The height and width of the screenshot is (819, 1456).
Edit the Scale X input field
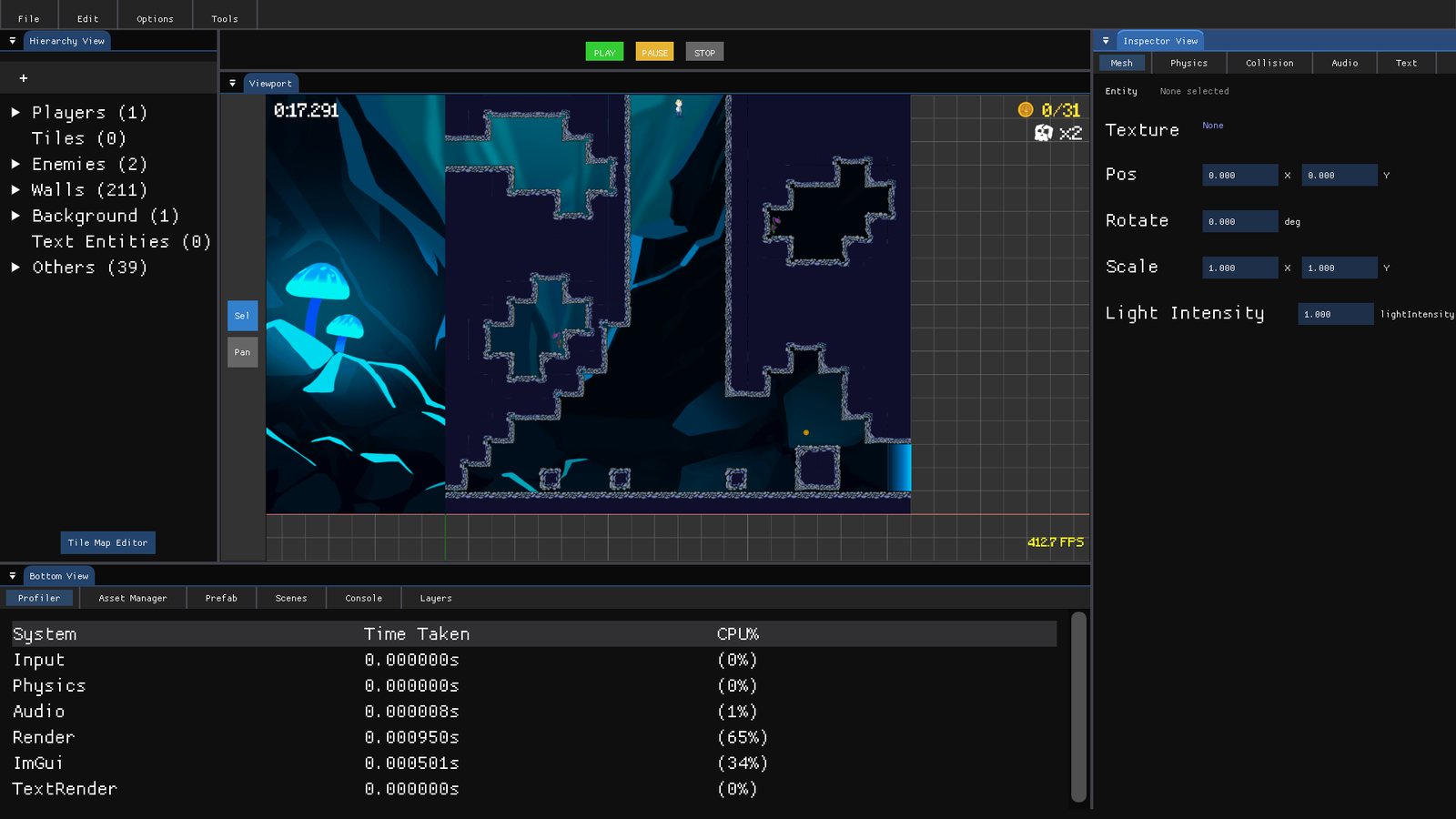pos(1239,268)
